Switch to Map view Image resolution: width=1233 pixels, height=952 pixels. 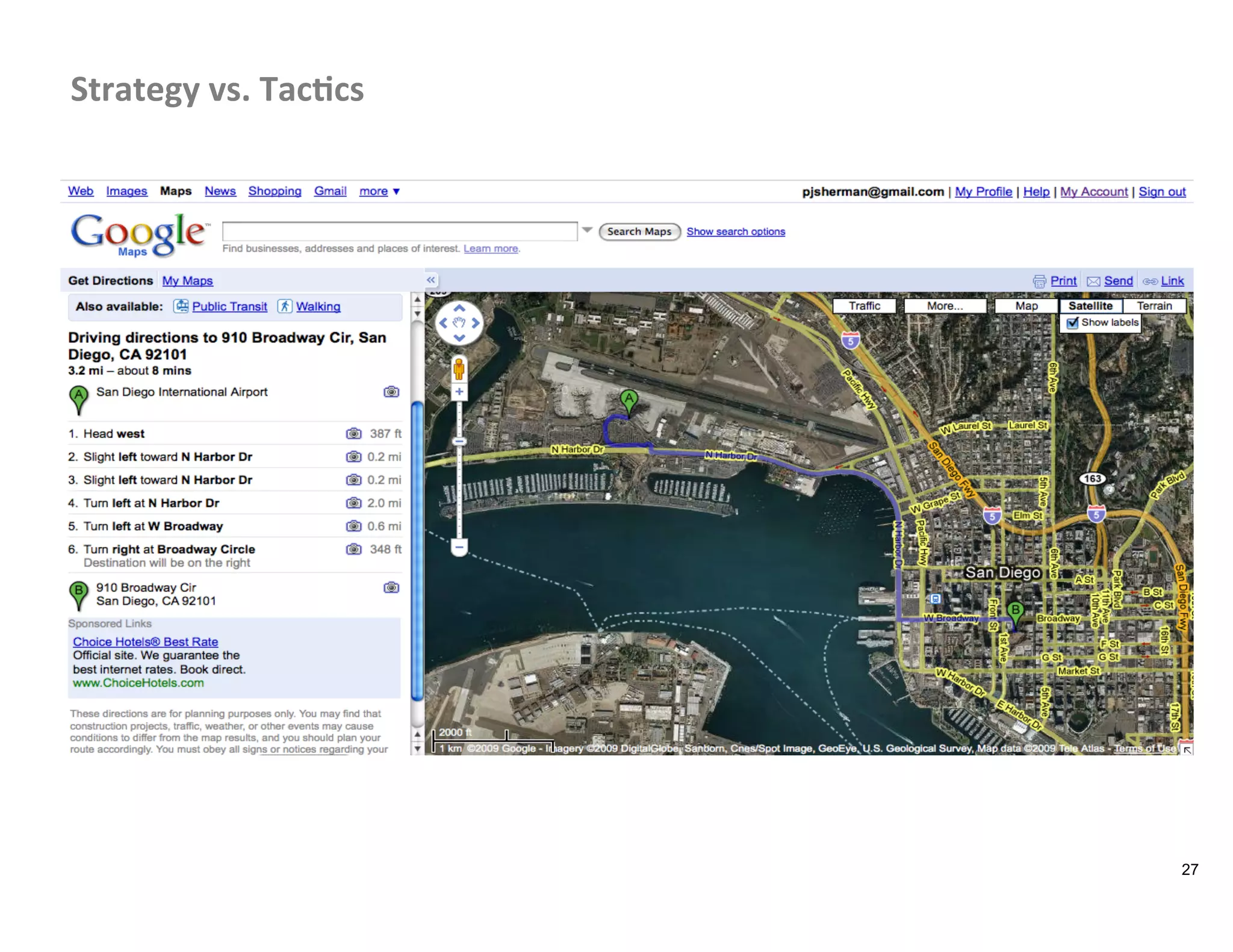point(1026,306)
